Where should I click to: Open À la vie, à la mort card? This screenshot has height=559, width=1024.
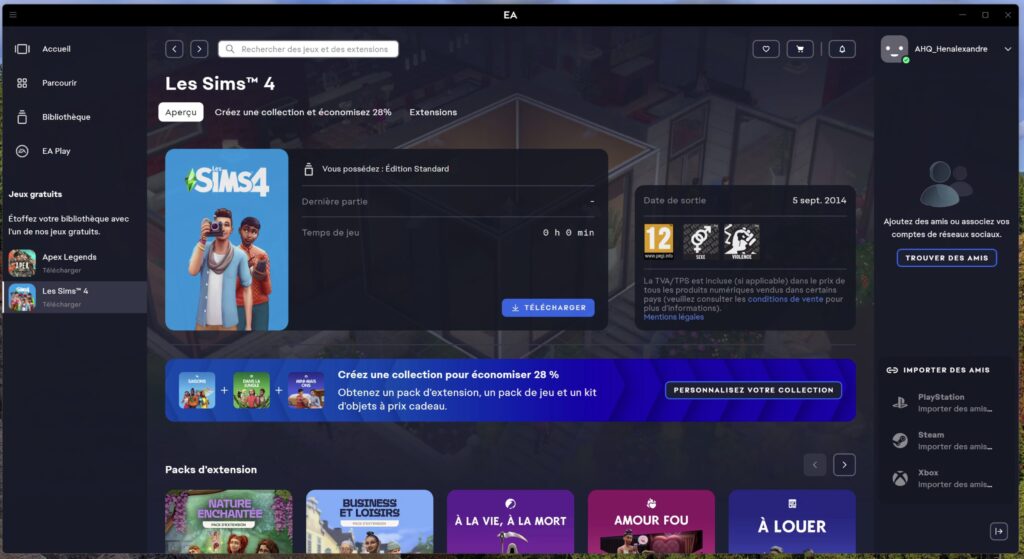(x=510, y=522)
